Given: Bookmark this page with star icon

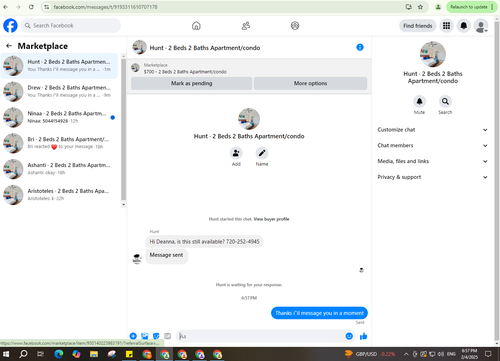Looking at the screenshot, I should click(x=420, y=7).
